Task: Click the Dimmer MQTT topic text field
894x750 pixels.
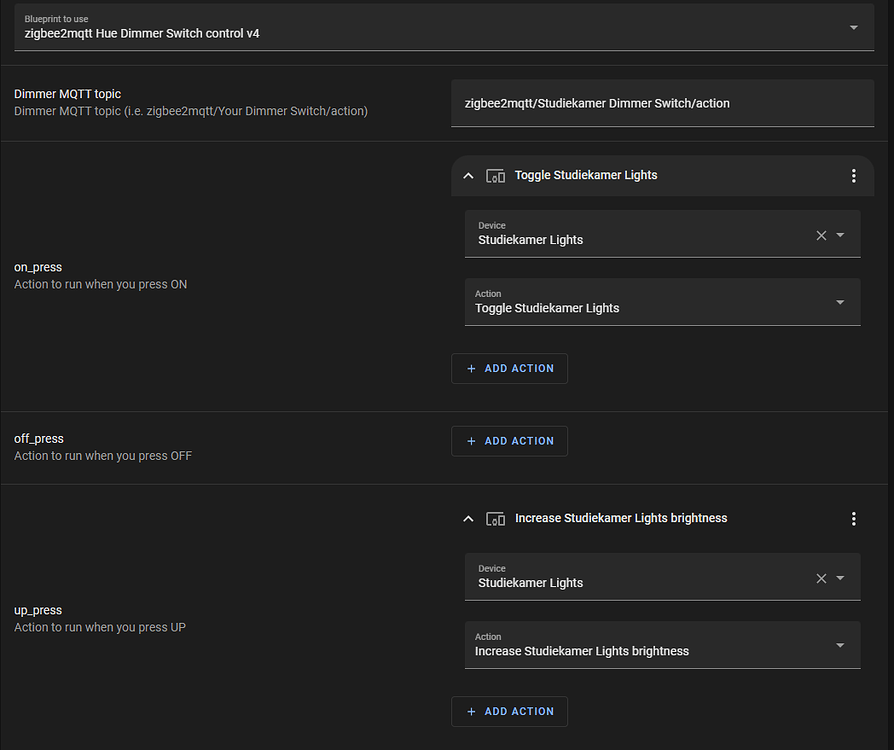Action: [662, 103]
